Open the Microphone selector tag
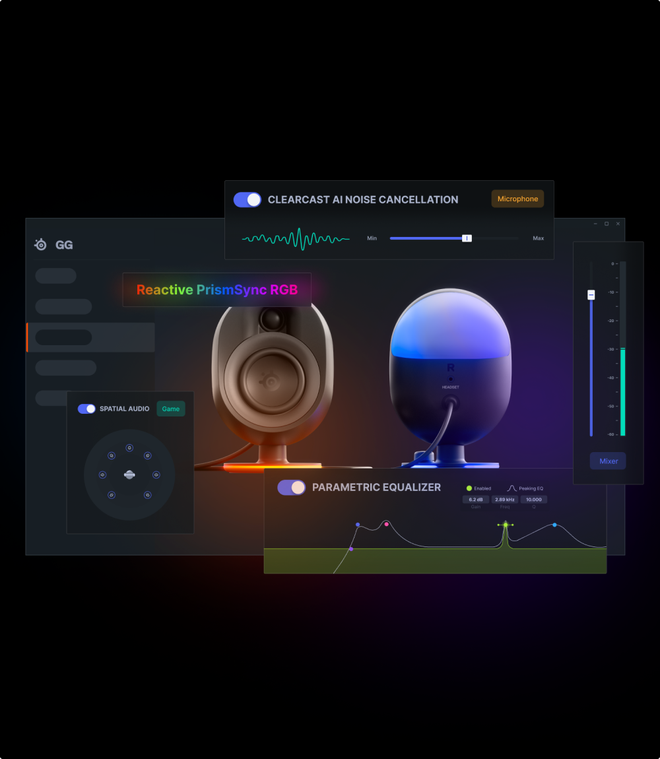 (x=518, y=199)
